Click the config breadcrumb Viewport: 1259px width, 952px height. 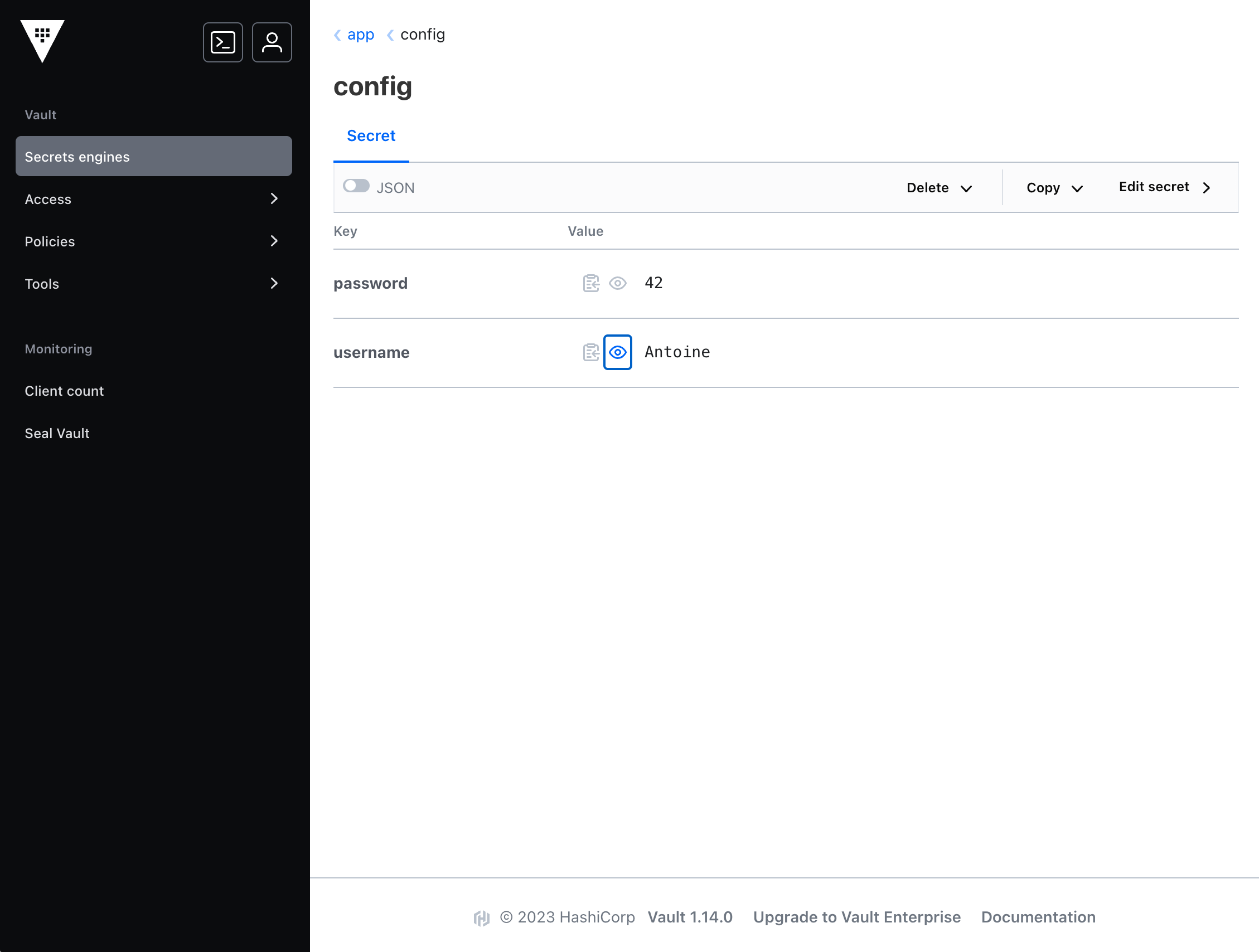coord(422,35)
